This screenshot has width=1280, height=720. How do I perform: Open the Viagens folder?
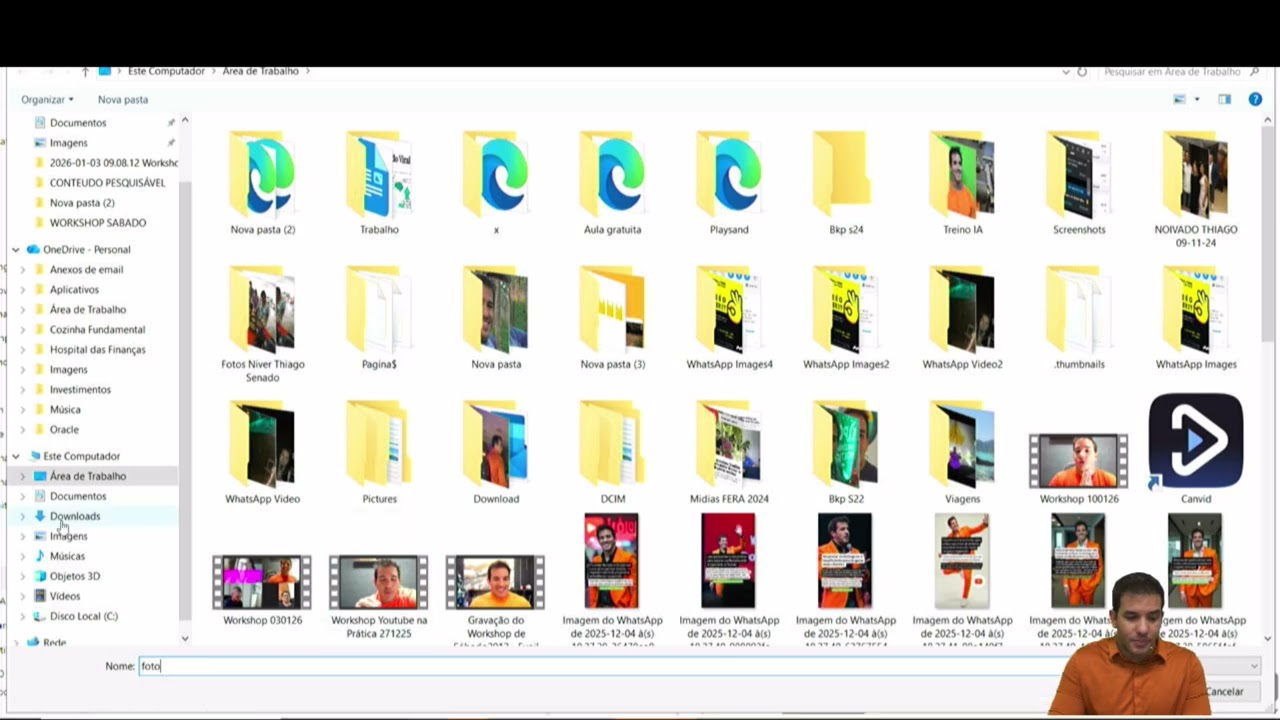pyautogui.click(x=962, y=452)
